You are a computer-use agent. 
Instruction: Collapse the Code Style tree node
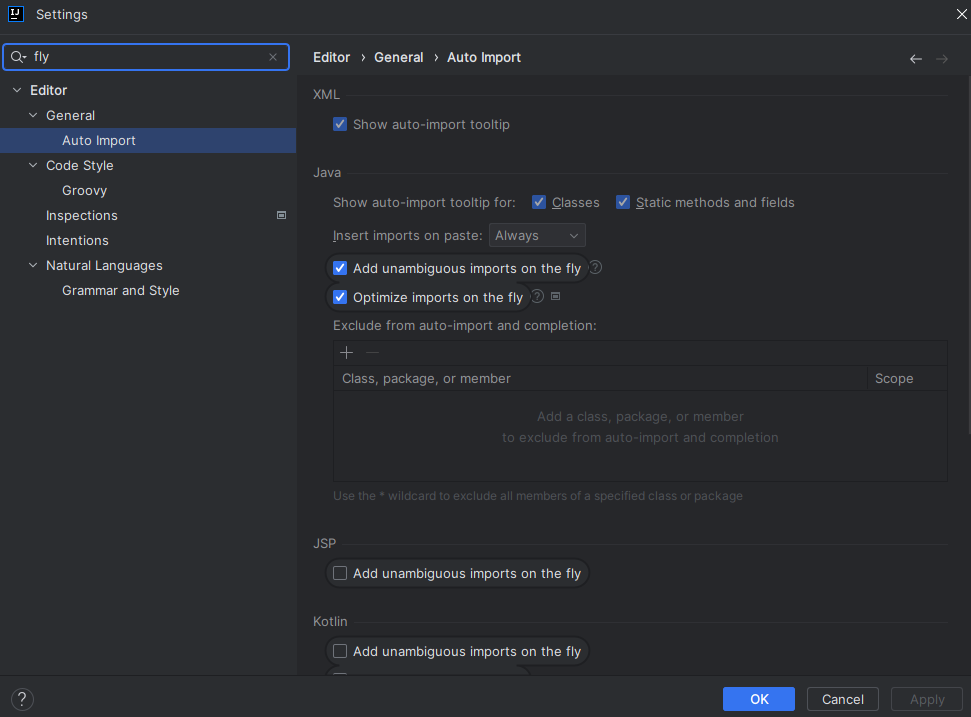click(33, 166)
